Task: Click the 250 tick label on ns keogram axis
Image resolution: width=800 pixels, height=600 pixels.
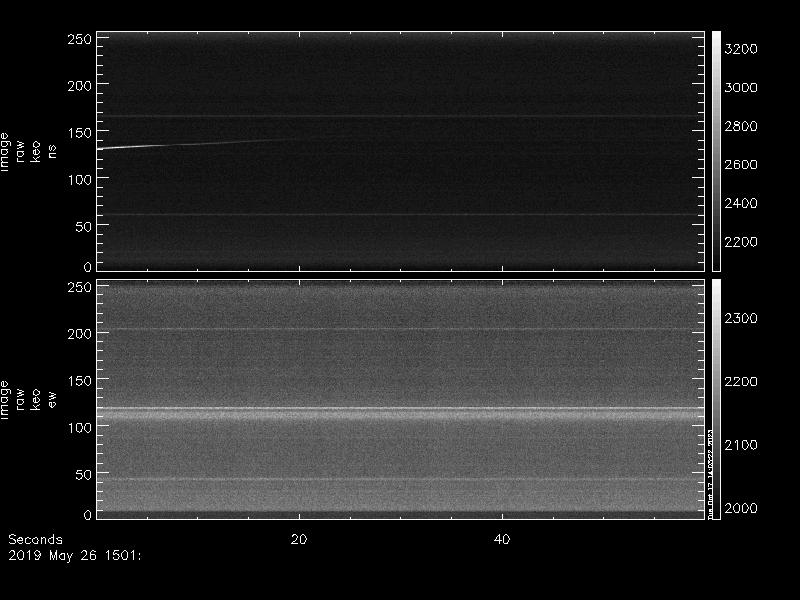Action: click(79, 39)
